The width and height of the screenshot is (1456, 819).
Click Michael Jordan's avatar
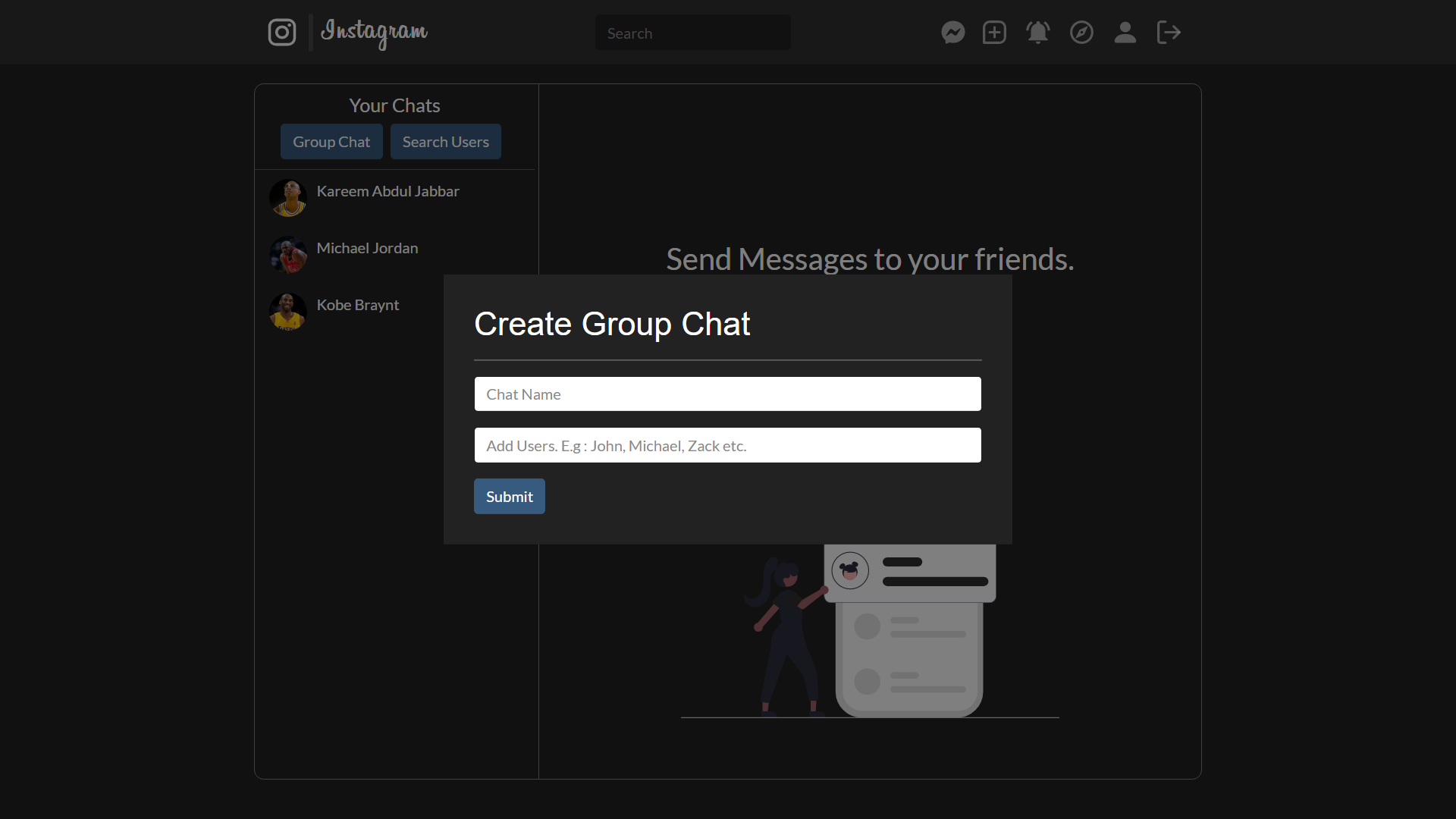[x=287, y=254]
